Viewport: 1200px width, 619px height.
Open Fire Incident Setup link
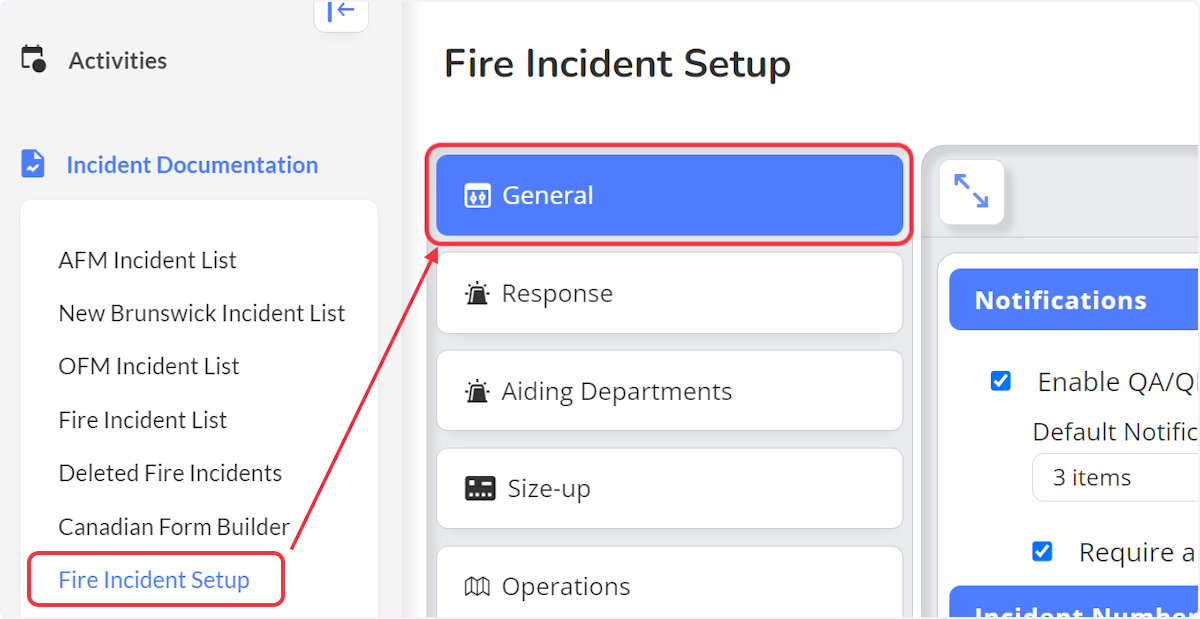(155, 580)
